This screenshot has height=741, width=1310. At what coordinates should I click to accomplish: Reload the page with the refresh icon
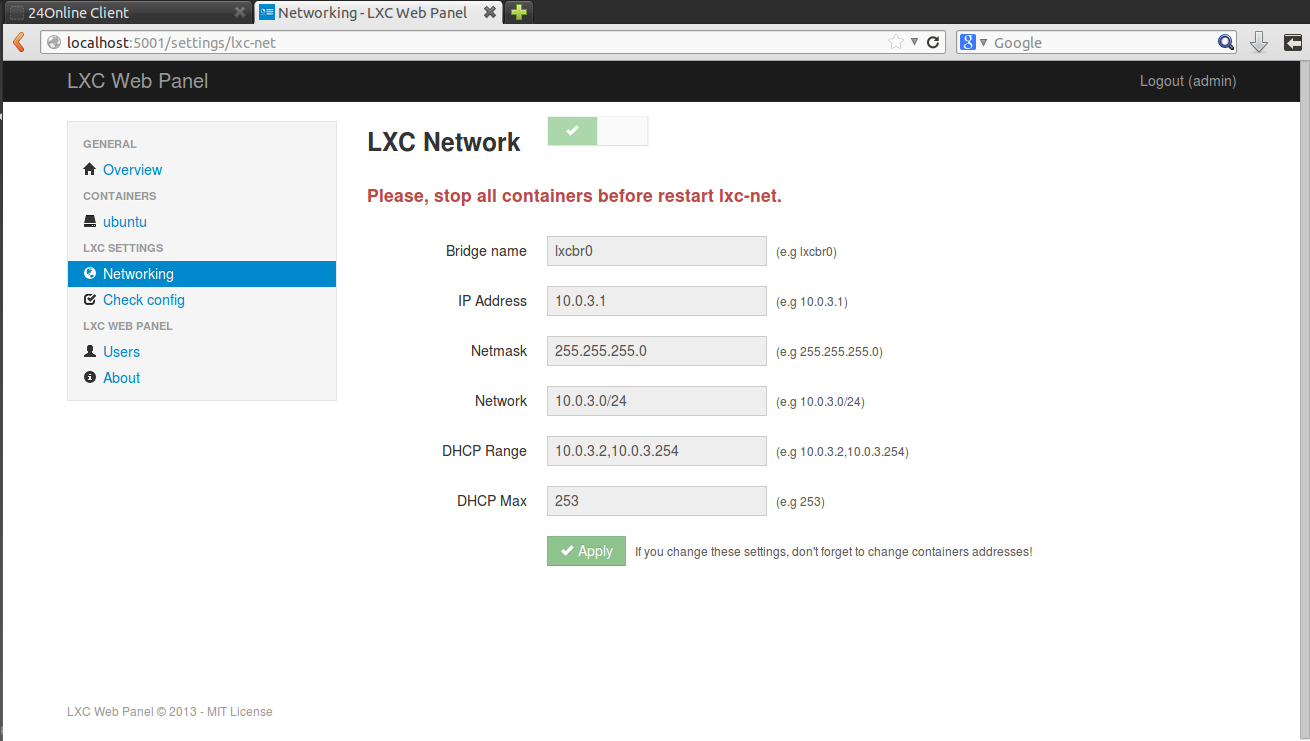click(x=933, y=42)
